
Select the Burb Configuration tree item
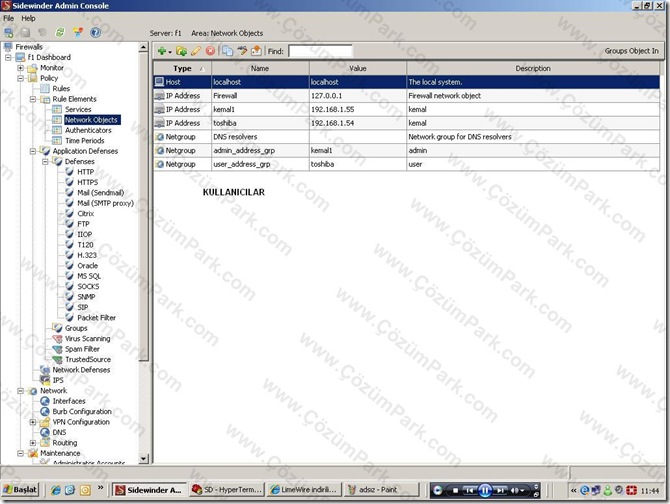coord(82,412)
